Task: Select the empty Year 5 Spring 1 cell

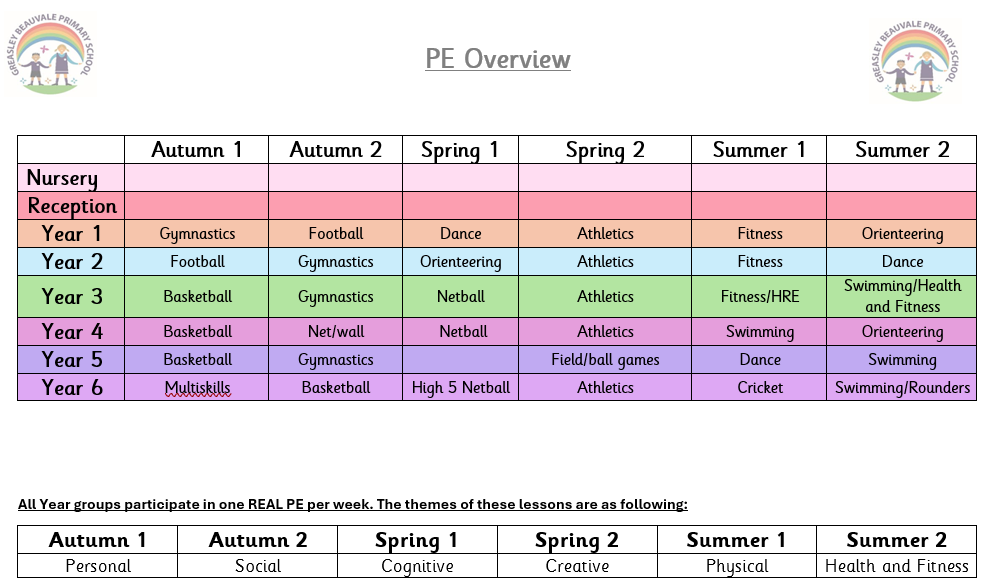Action: click(460, 360)
